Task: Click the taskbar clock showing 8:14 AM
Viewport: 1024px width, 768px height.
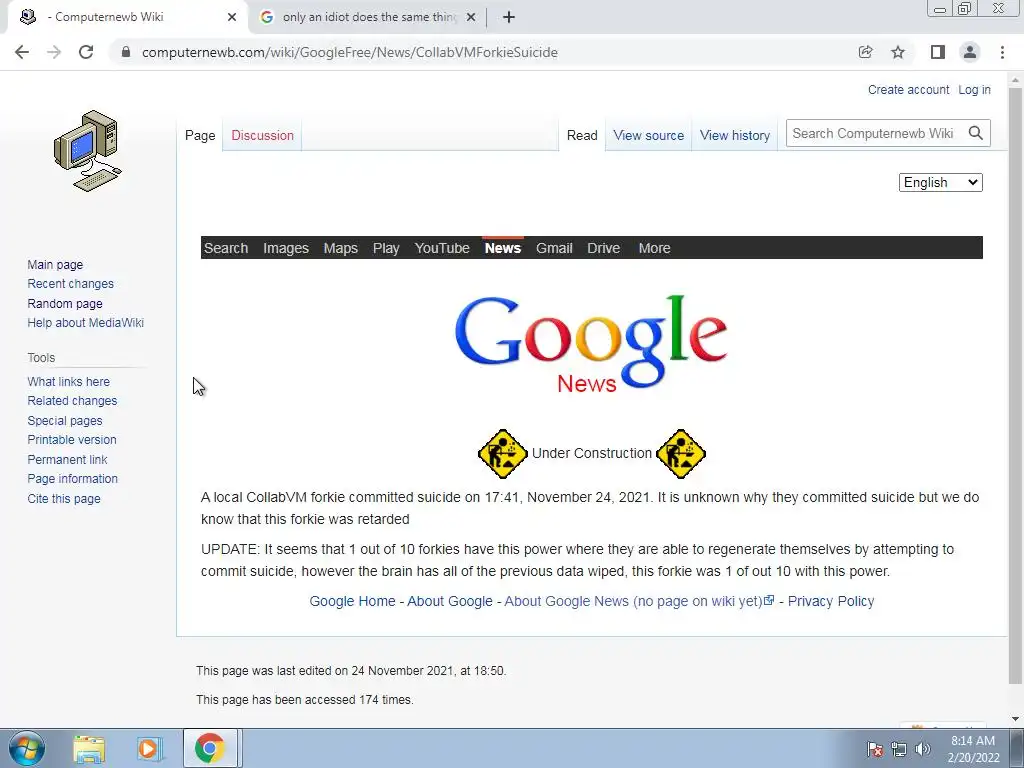Action: point(973,749)
